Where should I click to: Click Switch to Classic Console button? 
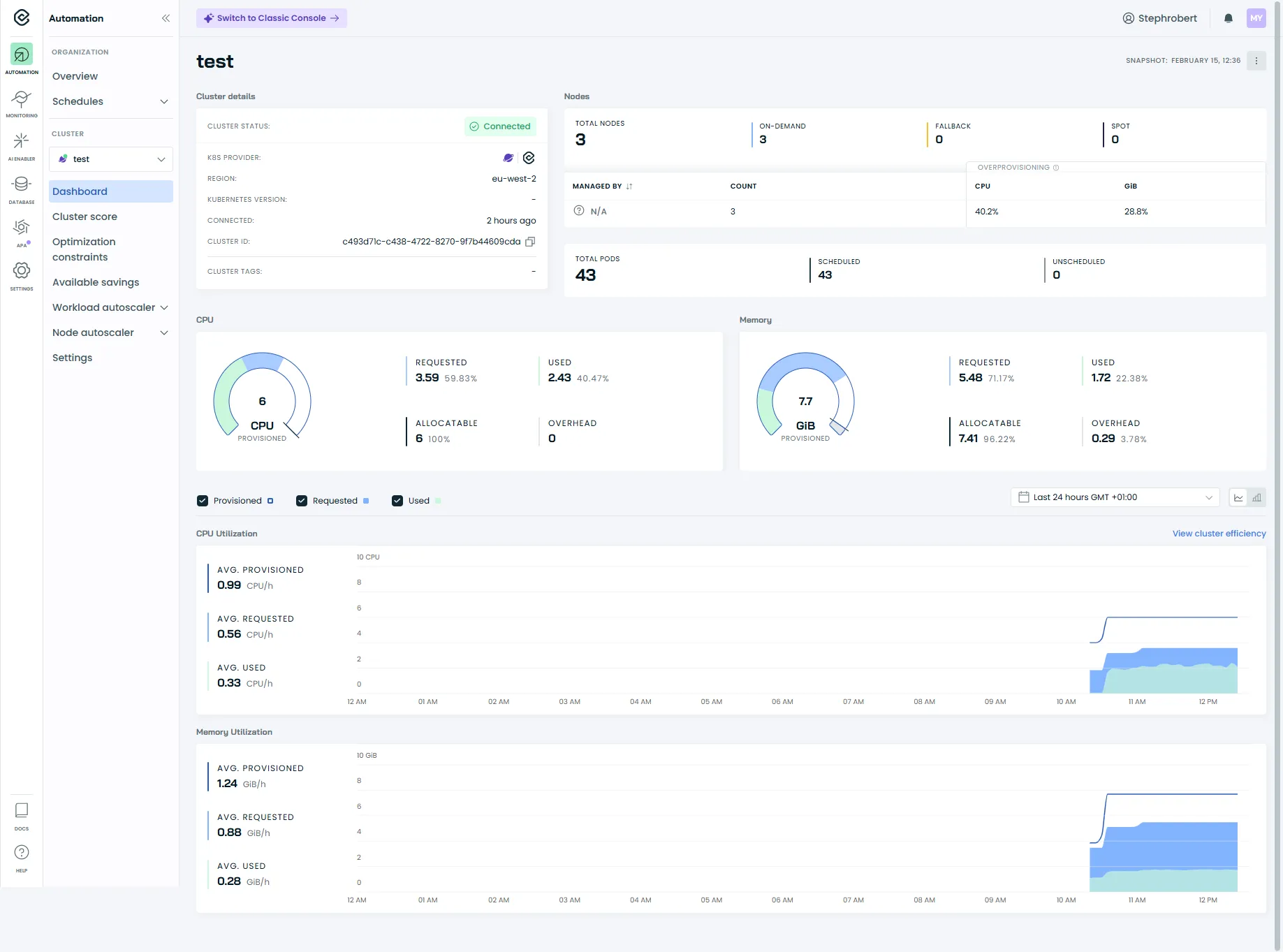(x=272, y=17)
